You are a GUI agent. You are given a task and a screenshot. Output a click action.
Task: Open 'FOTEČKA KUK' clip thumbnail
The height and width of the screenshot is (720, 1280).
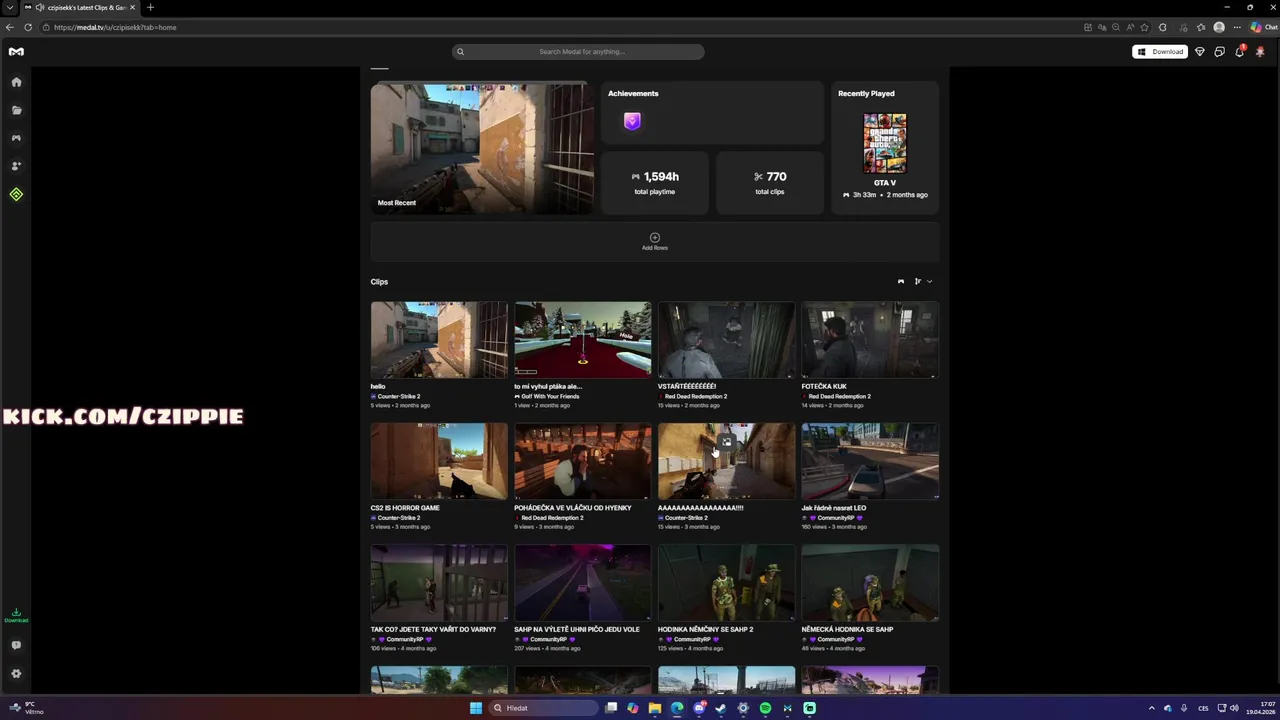(x=870, y=340)
